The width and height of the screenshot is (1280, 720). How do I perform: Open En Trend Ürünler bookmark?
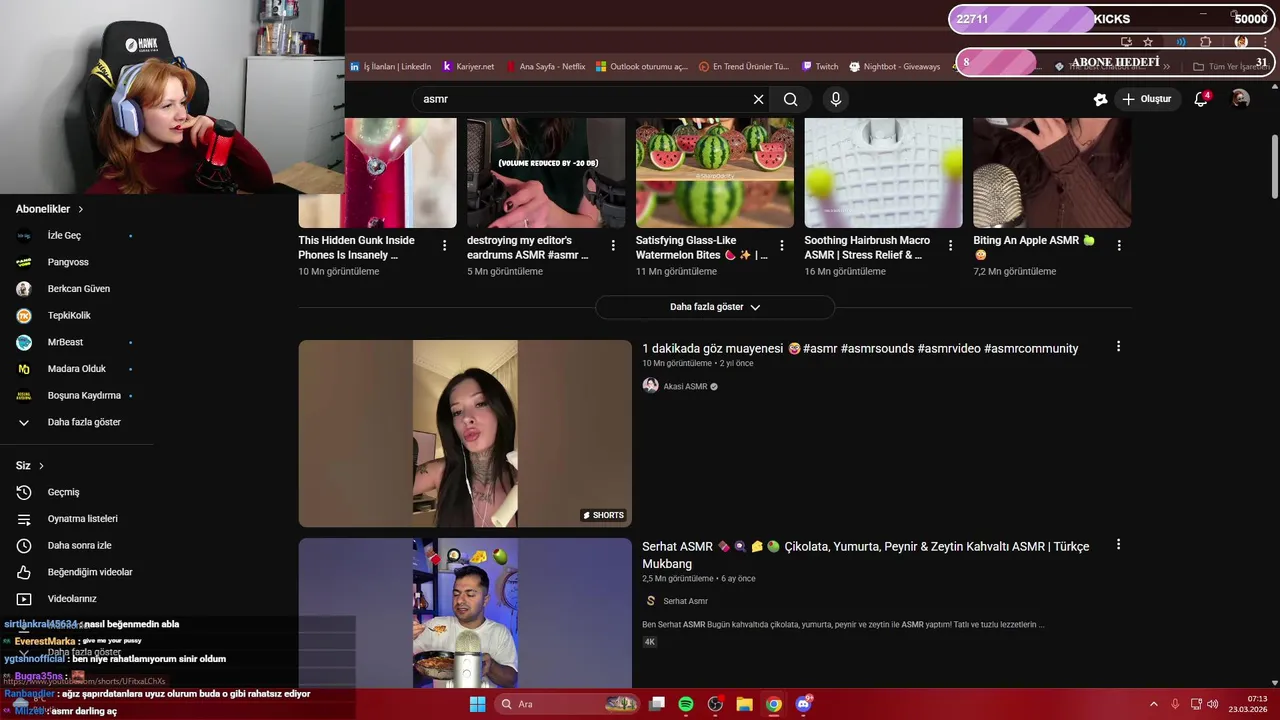point(744,67)
